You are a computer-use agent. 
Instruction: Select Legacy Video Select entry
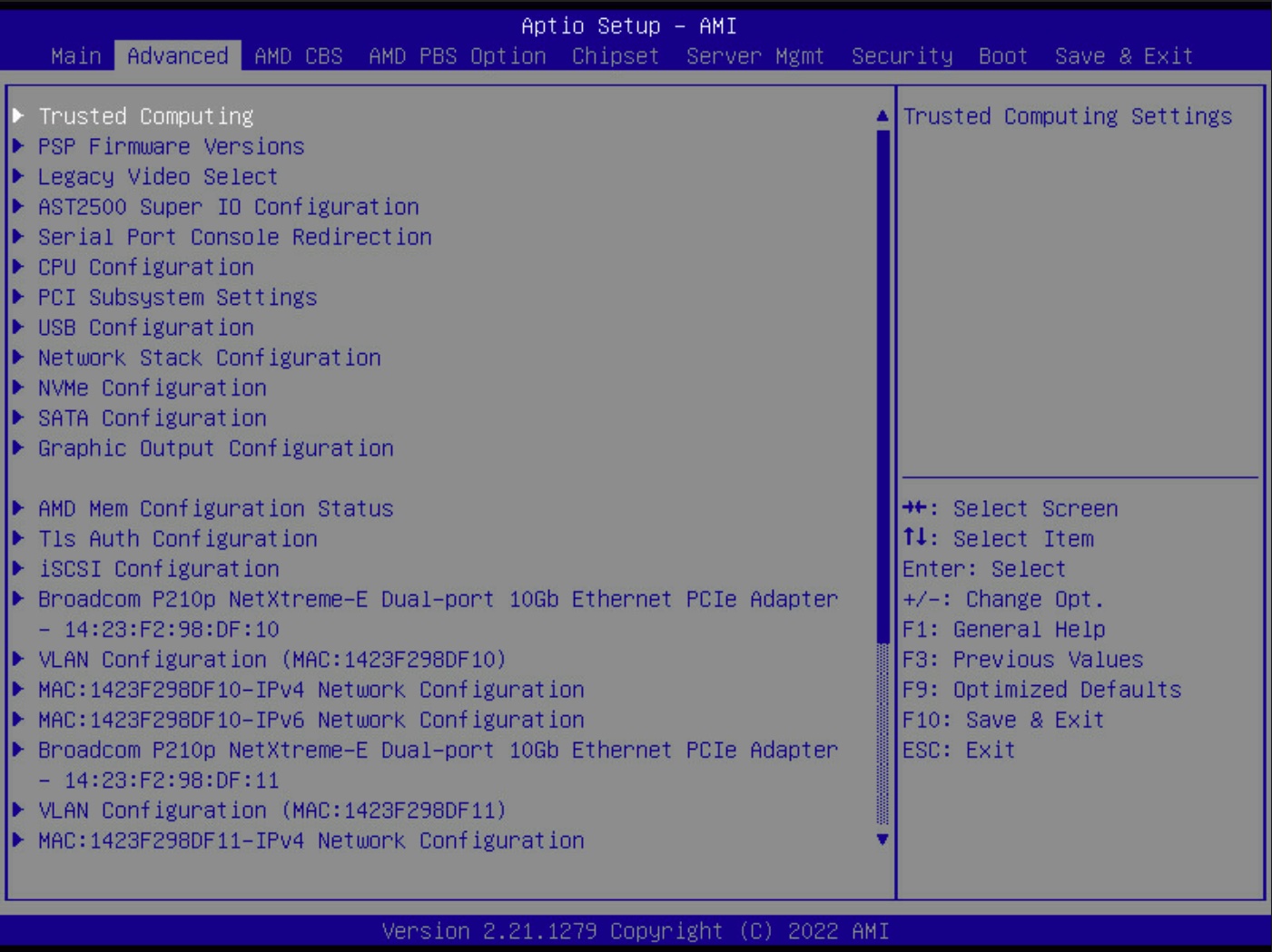[158, 176]
